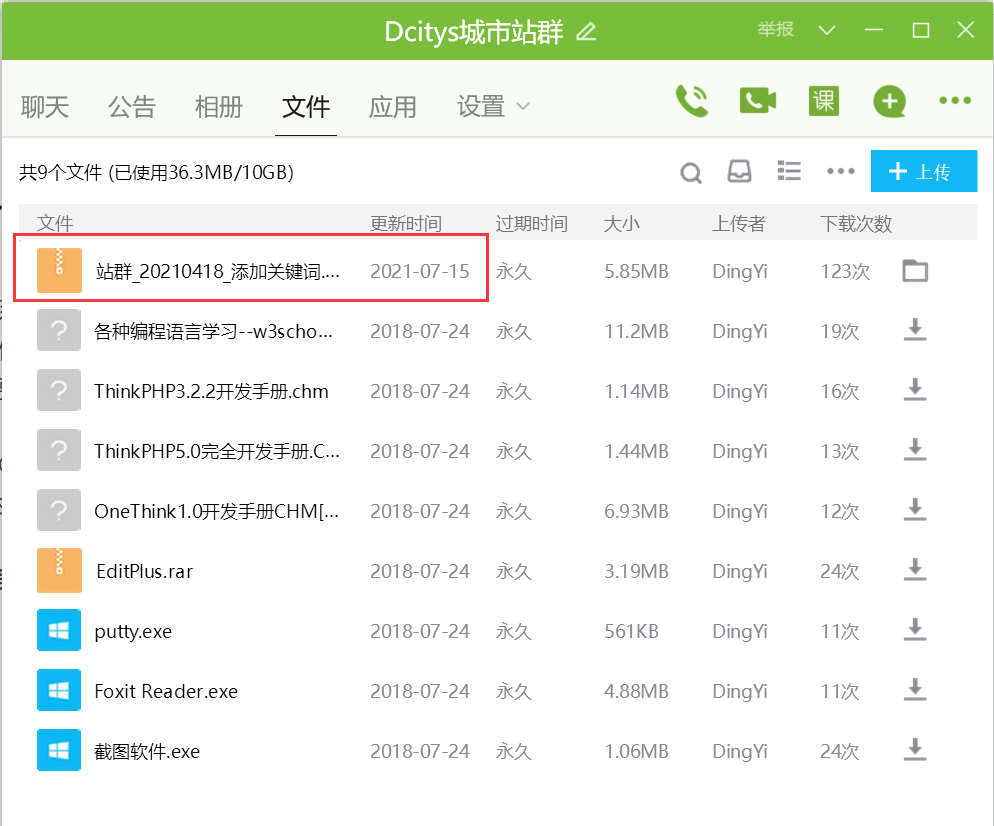Click the blue 上传 upload button

tap(923, 172)
